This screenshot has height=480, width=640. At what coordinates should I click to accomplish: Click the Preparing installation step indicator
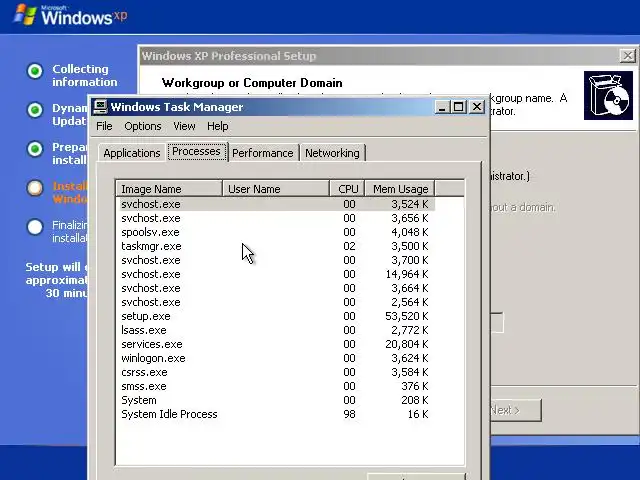35,149
